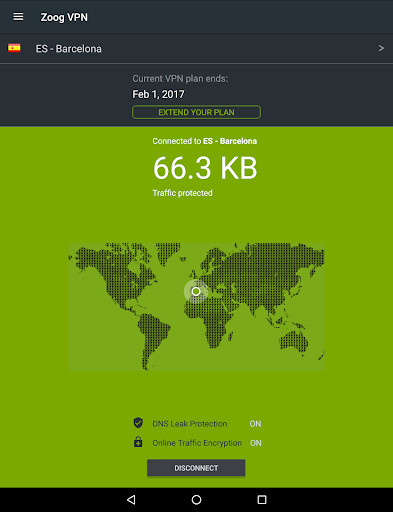Screen dimensions: 393x512
Task: Click EXTEND YOUR PLAN button
Action: [196, 112]
